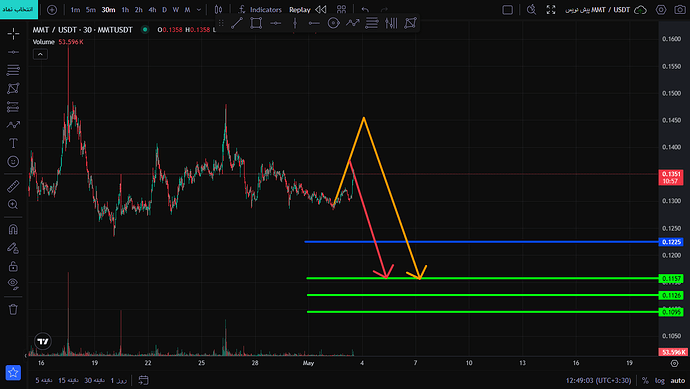Select the green 0.1157 price line label
Screen dimensions: 690x389
click(671, 279)
